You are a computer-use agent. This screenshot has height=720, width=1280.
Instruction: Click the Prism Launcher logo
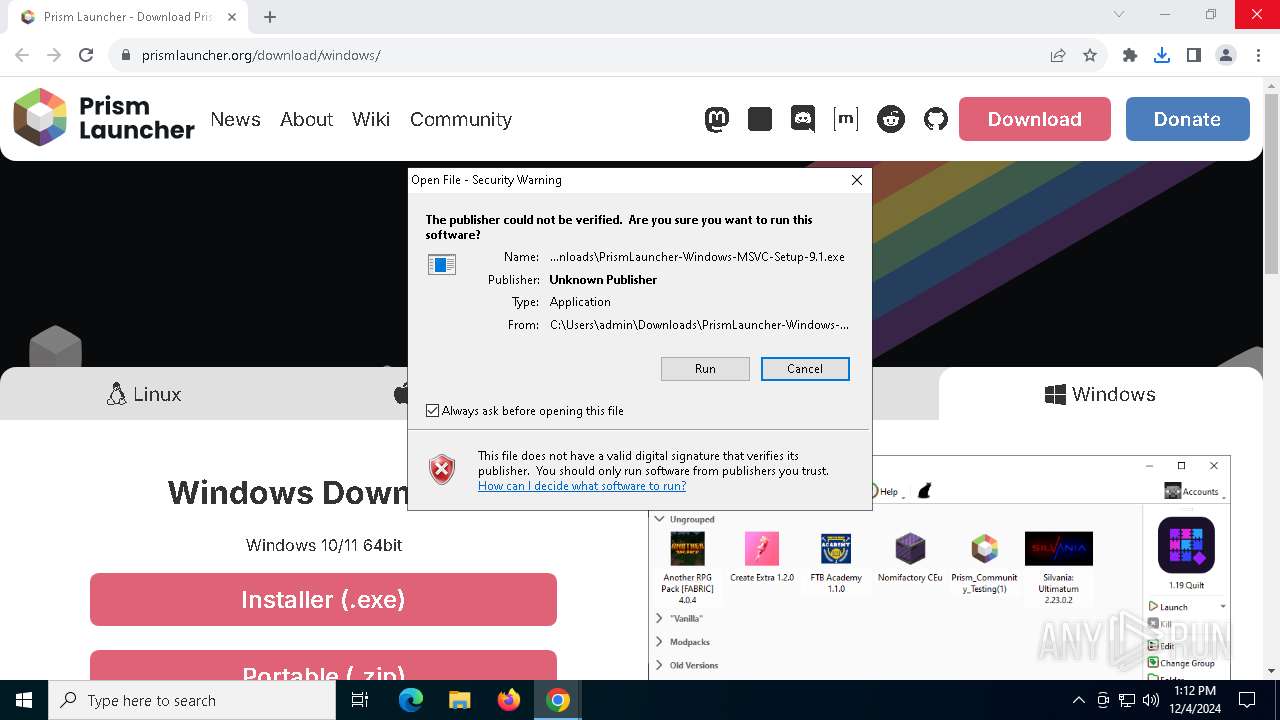(103, 118)
